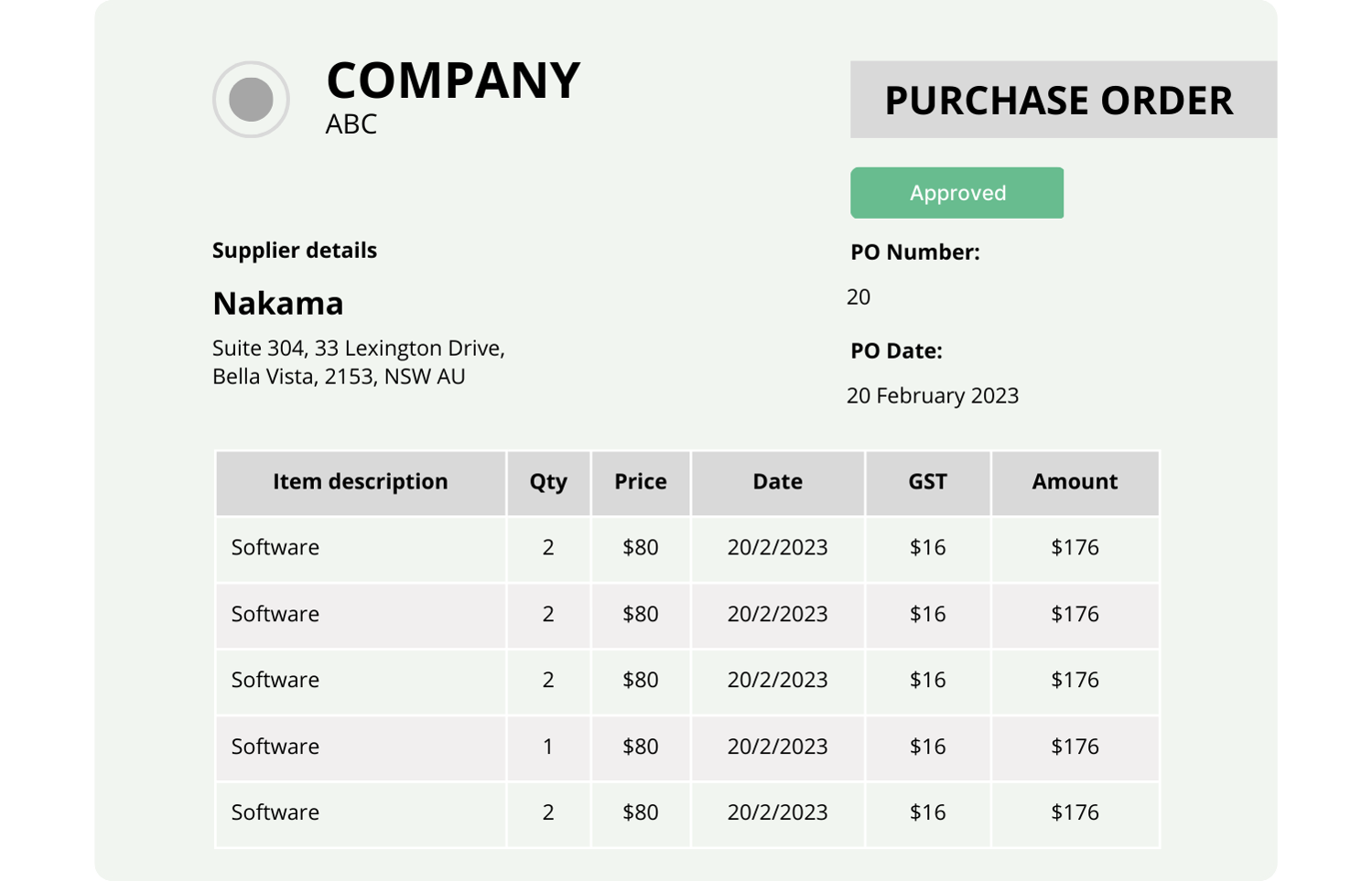Click the Date column header
This screenshot has height=881, width=1372.
pyautogui.click(x=778, y=482)
